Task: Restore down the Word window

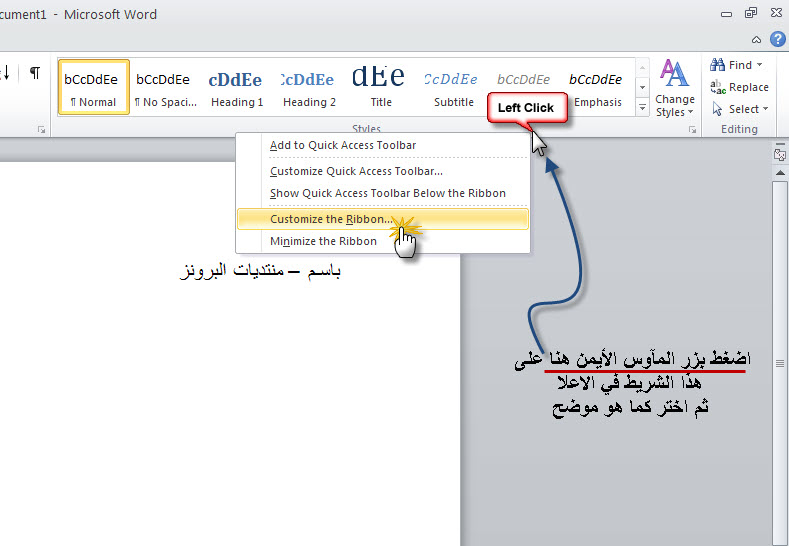Action: pos(751,13)
